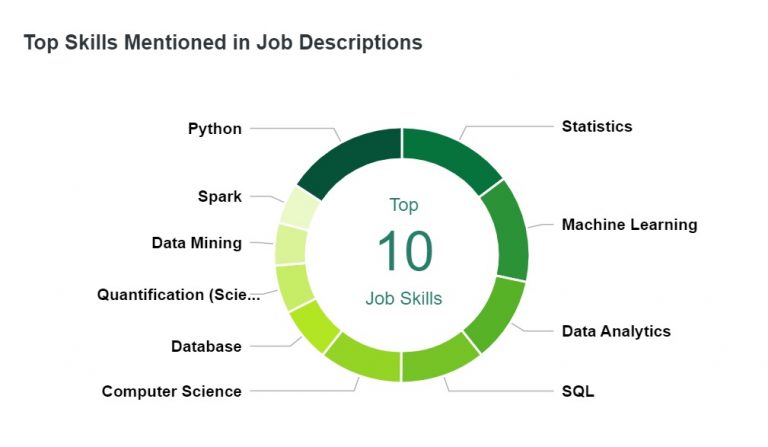Click the Database chart segment
768x447 pixels.
pos(313,326)
